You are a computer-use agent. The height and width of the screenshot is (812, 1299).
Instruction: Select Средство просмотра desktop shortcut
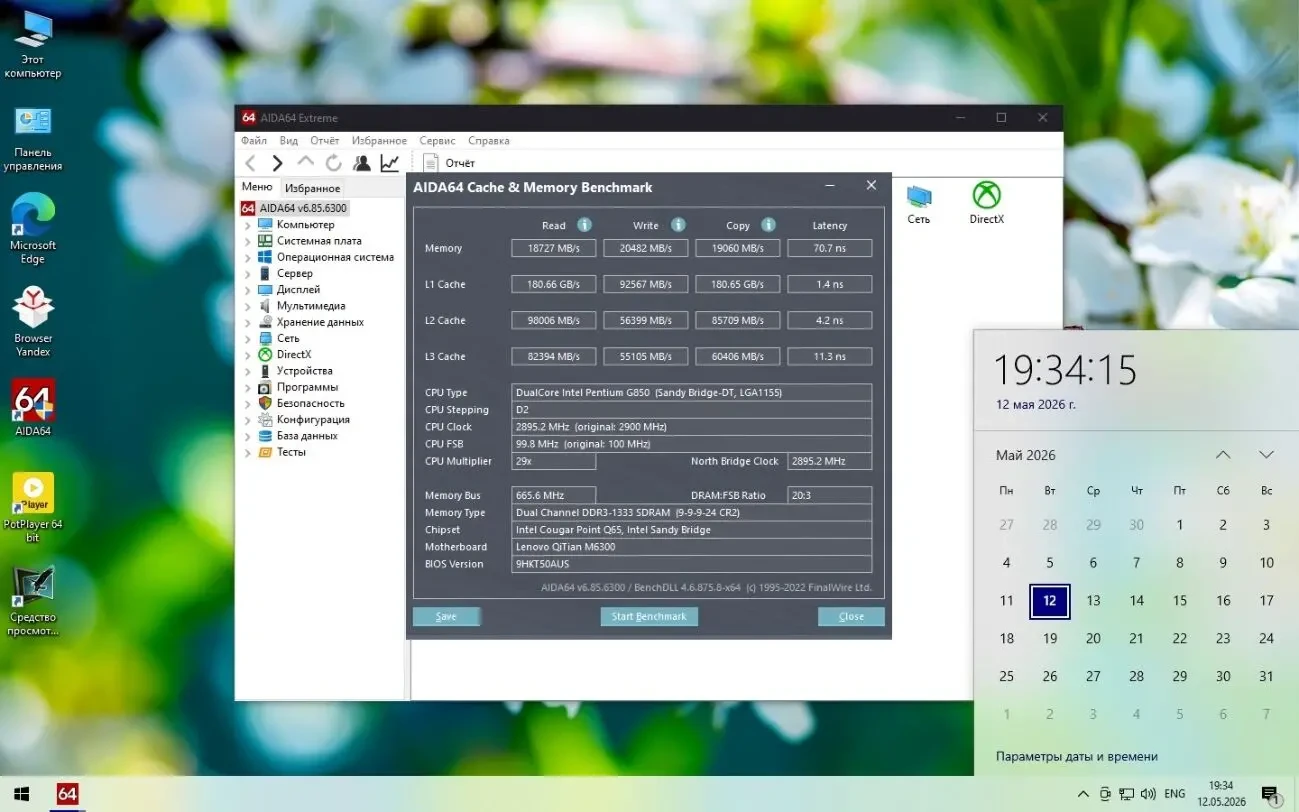point(33,601)
